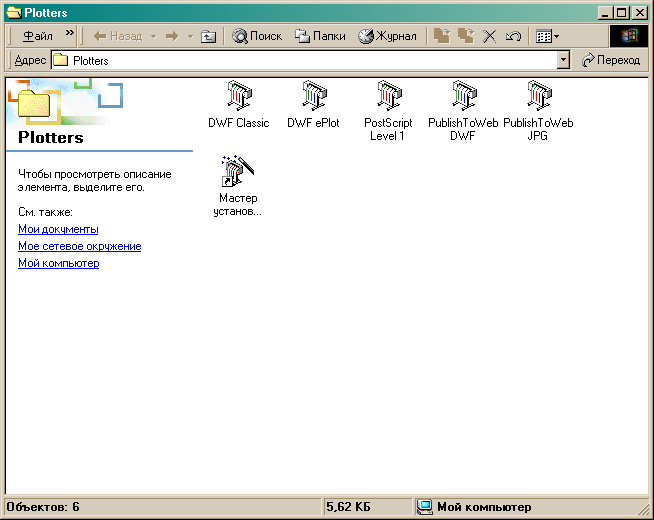Image resolution: width=654 pixels, height=520 pixels.
Task: Open the DWF Classic plotter icon
Action: point(239,104)
